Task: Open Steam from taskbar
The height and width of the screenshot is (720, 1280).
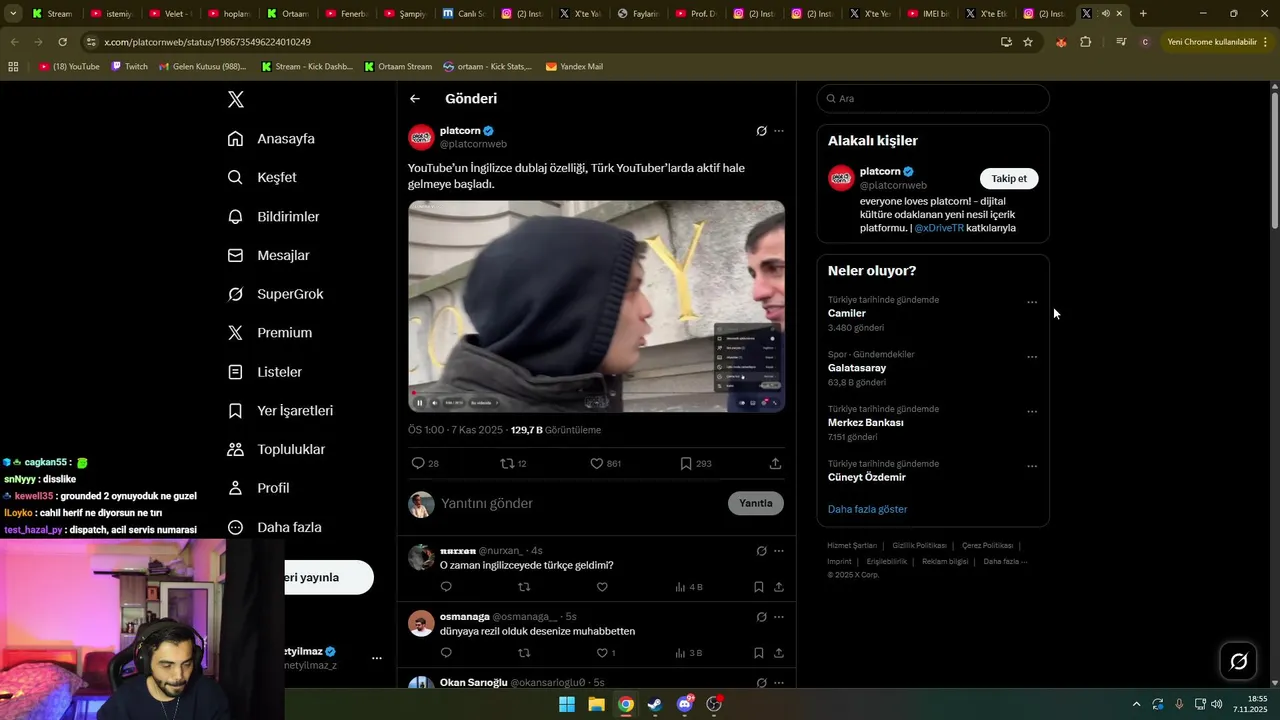Action: click(655, 704)
